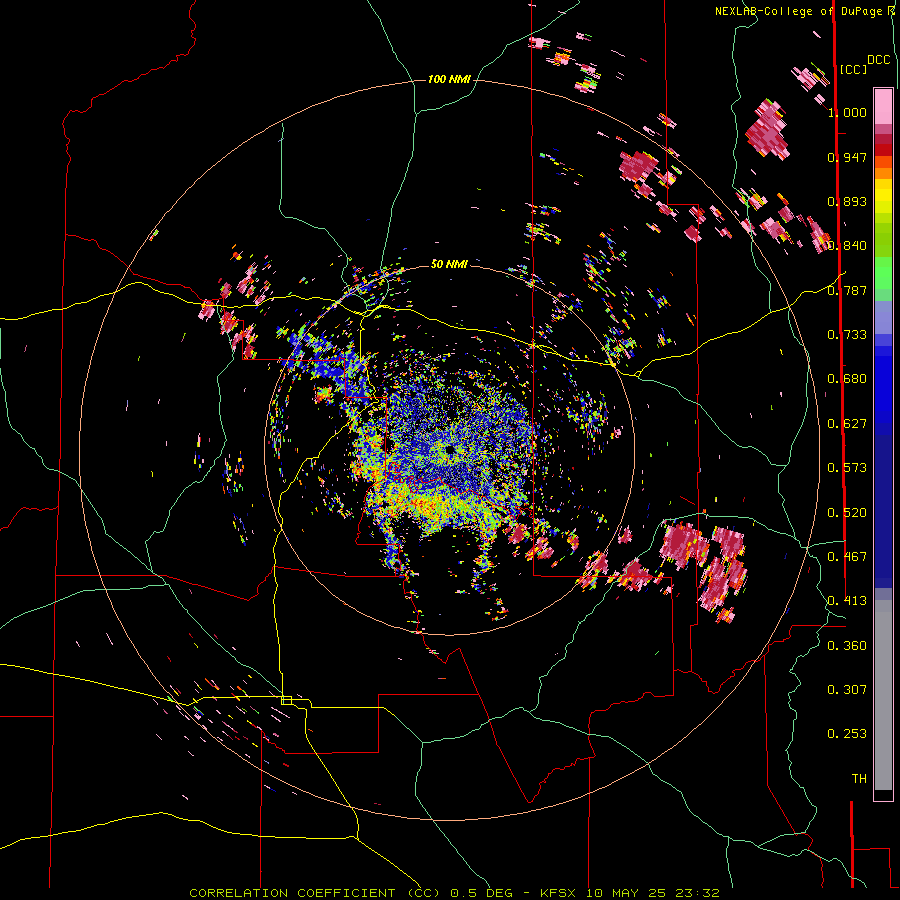Image resolution: width=900 pixels, height=900 pixels.
Task: Select the 0.840 legend value
Action: point(847,246)
